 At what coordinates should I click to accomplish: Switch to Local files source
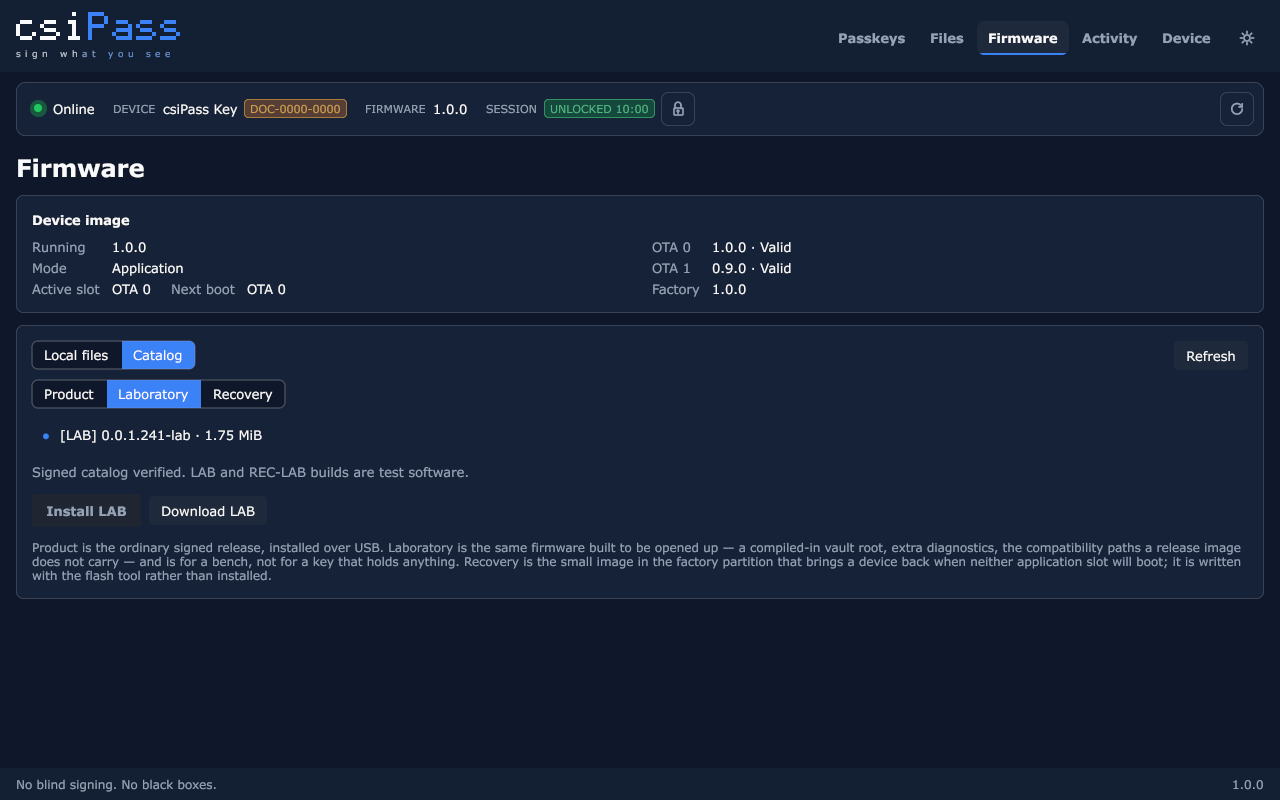point(77,355)
